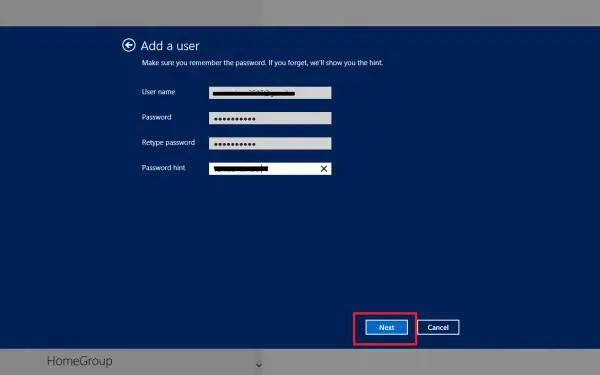Click the "Password" label text

[157, 117]
